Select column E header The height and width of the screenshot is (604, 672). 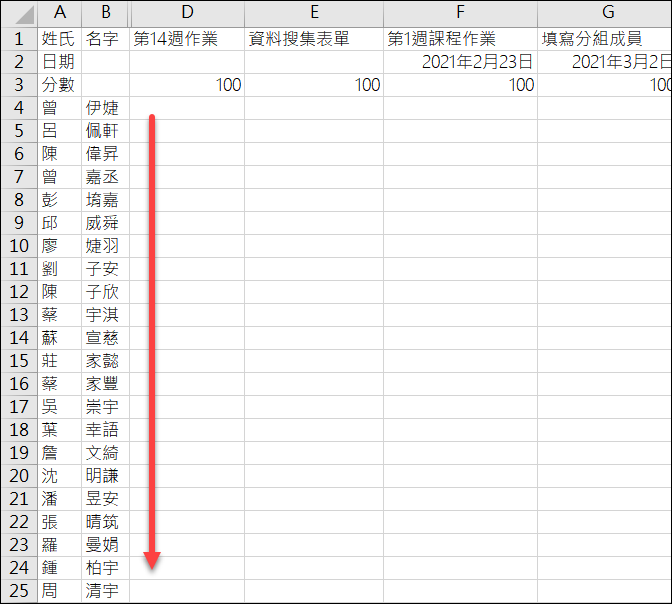pyautogui.click(x=314, y=13)
